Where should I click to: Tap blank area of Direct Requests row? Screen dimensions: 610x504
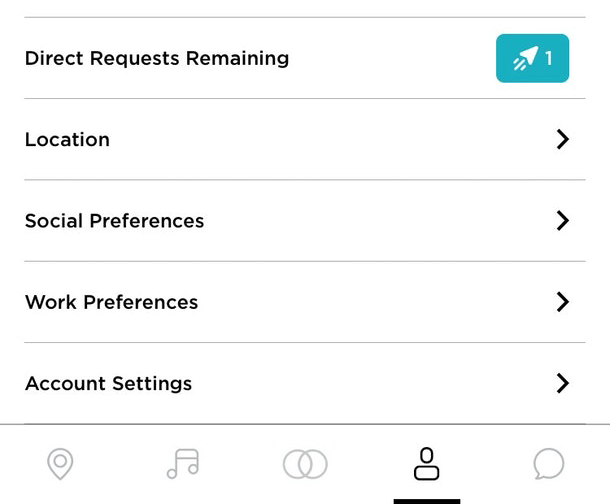389,58
